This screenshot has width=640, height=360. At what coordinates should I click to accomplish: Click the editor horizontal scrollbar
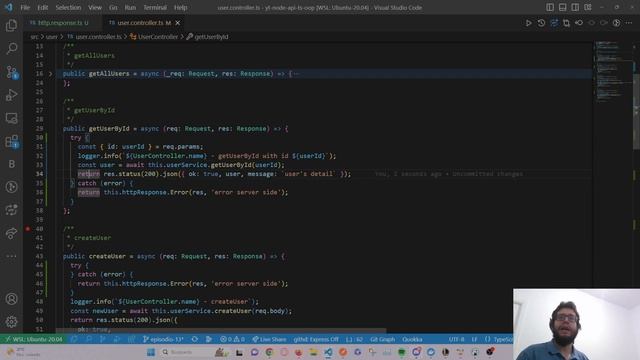coord(220,330)
